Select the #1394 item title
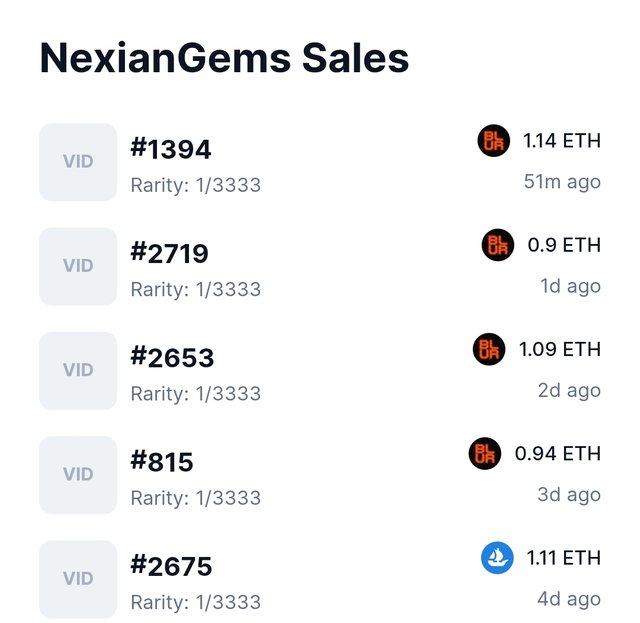The width and height of the screenshot is (640, 623). (x=171, y=149)
